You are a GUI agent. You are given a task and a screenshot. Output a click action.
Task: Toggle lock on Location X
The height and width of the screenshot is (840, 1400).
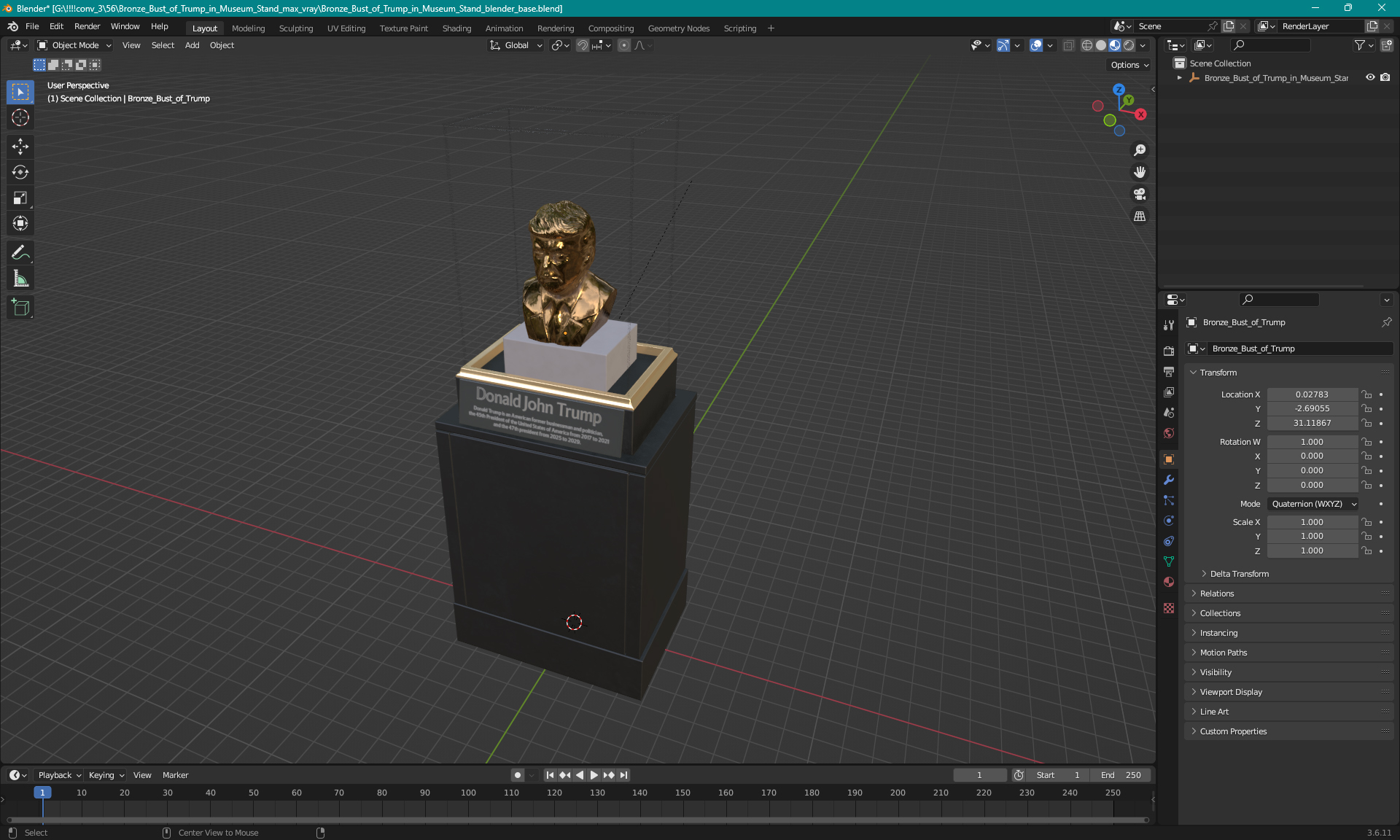point(1366,394)
